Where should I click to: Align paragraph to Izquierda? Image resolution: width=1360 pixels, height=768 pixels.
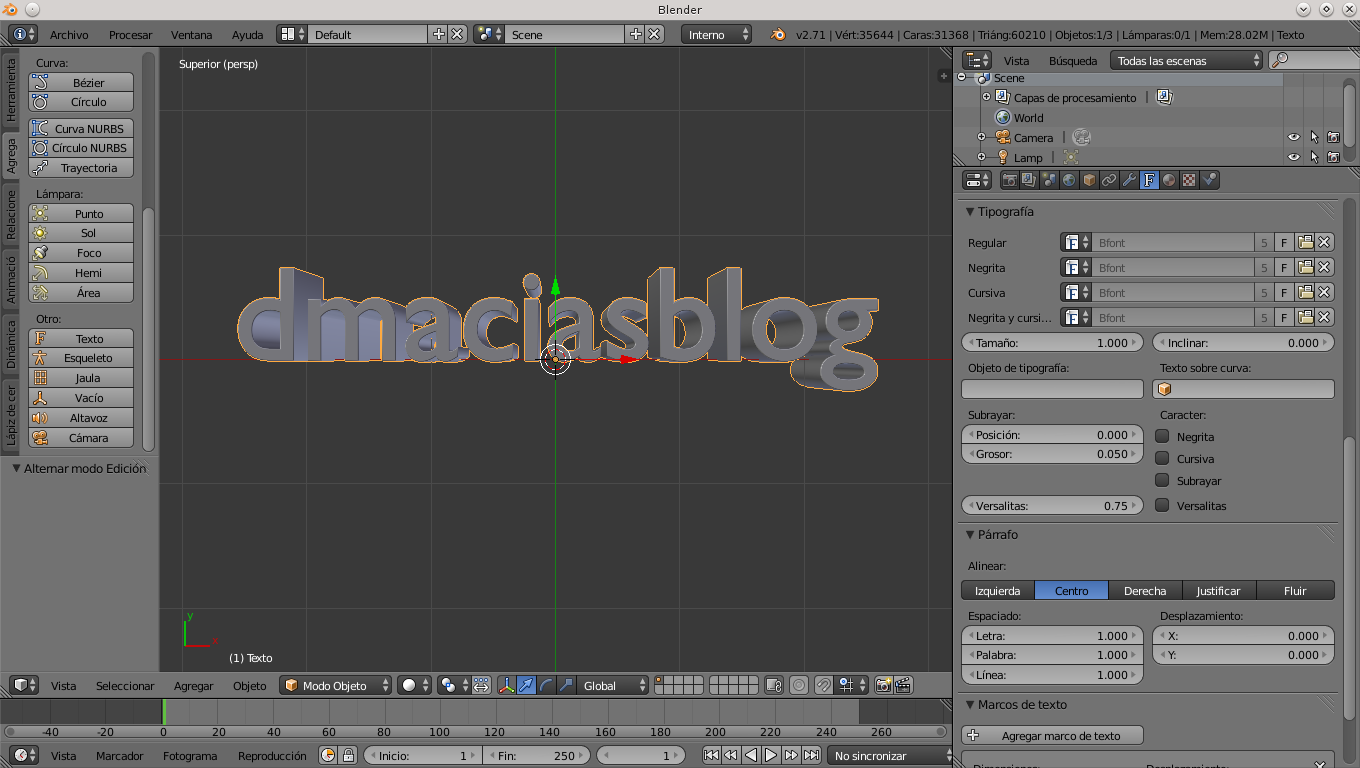(997, 590)
